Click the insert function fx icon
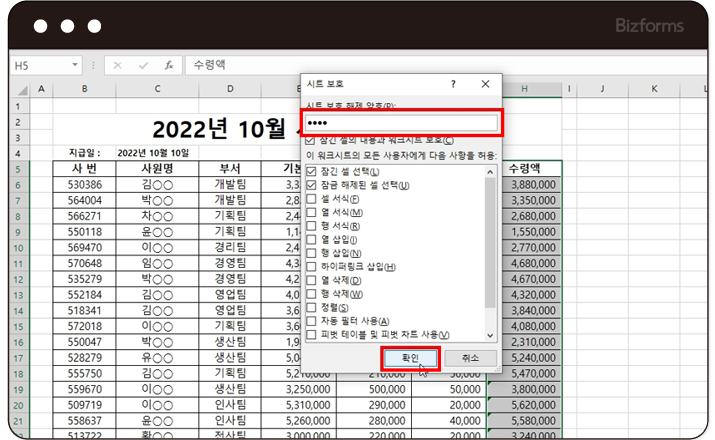The image size is (715, 440). (170, 65)
